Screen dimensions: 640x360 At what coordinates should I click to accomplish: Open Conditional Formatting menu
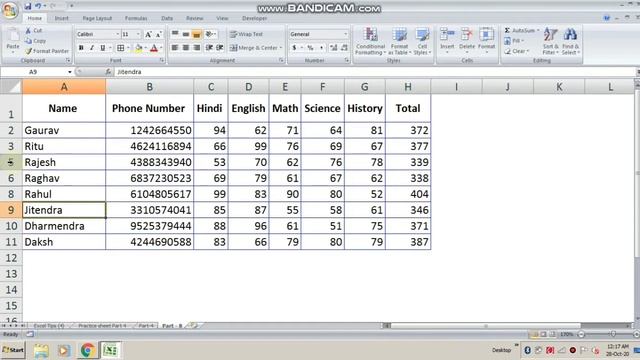(x=370, y=41)
